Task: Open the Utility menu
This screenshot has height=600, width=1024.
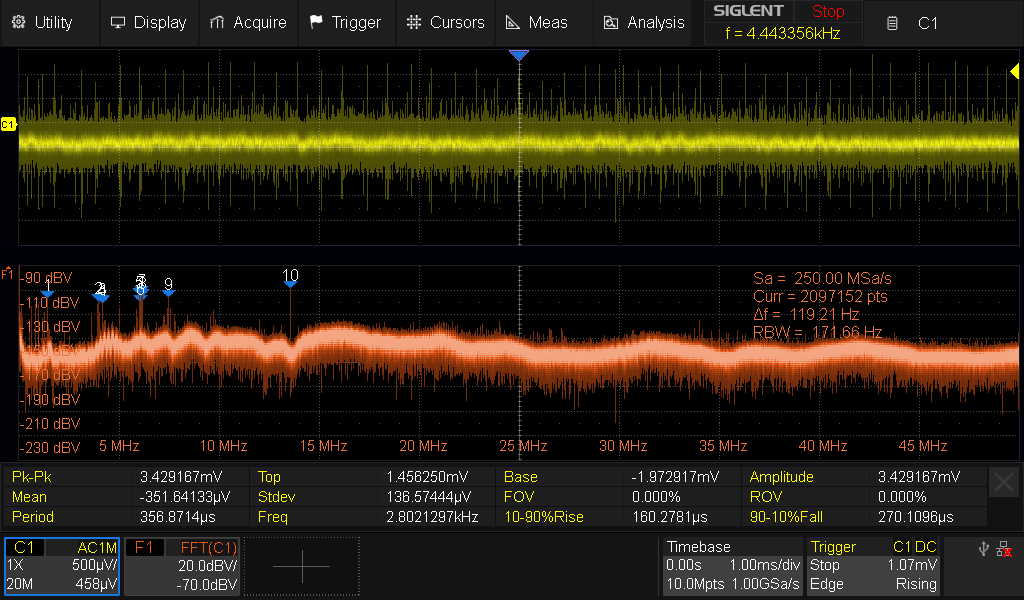Action: 42,22
